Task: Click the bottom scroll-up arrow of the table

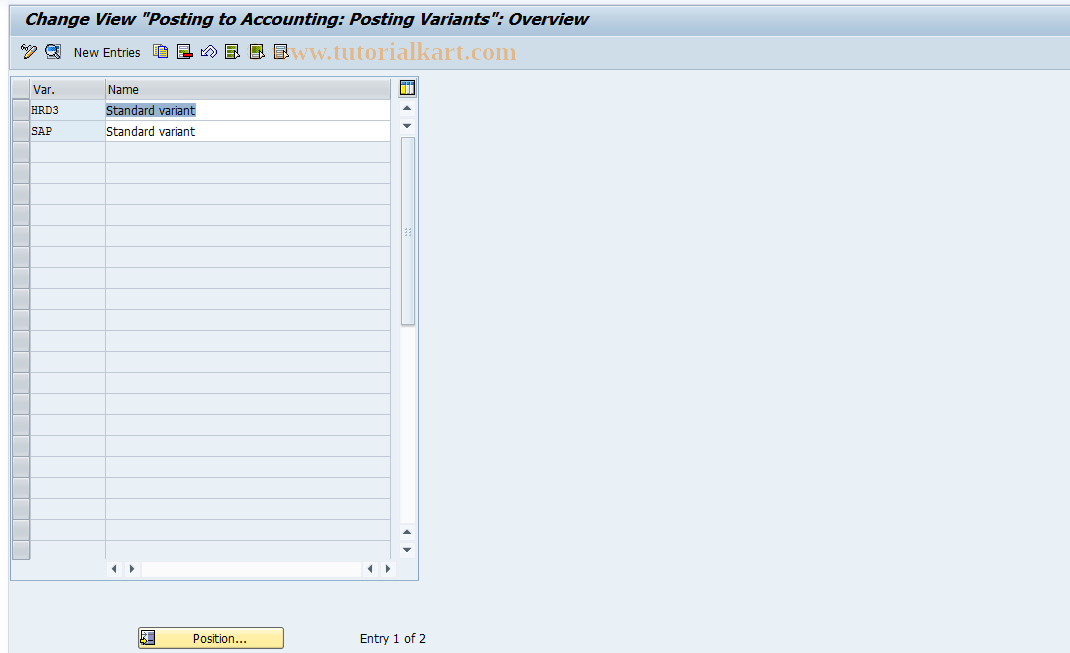Action: pyautogui.click(x=407, y=532)
